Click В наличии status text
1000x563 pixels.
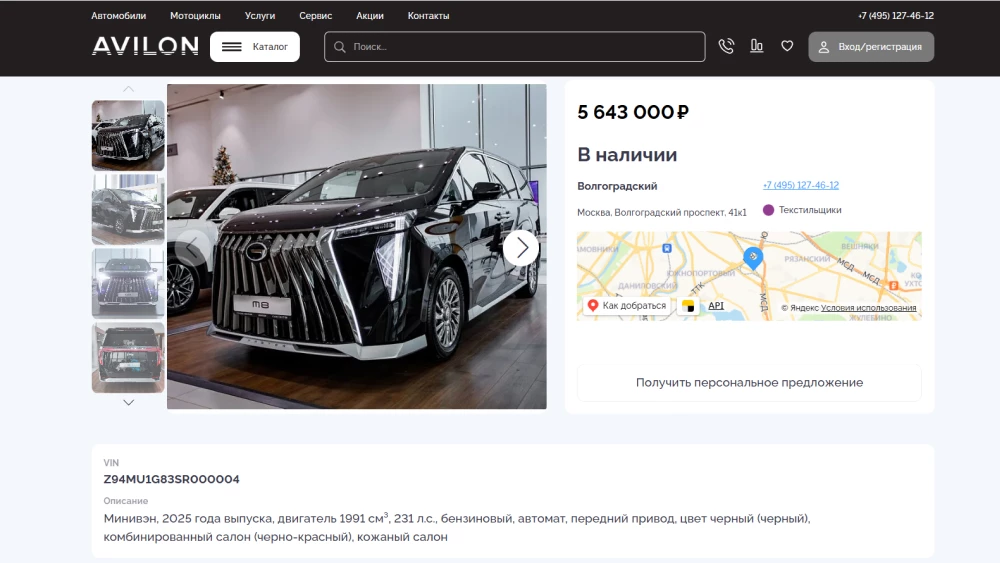point(627,155)
